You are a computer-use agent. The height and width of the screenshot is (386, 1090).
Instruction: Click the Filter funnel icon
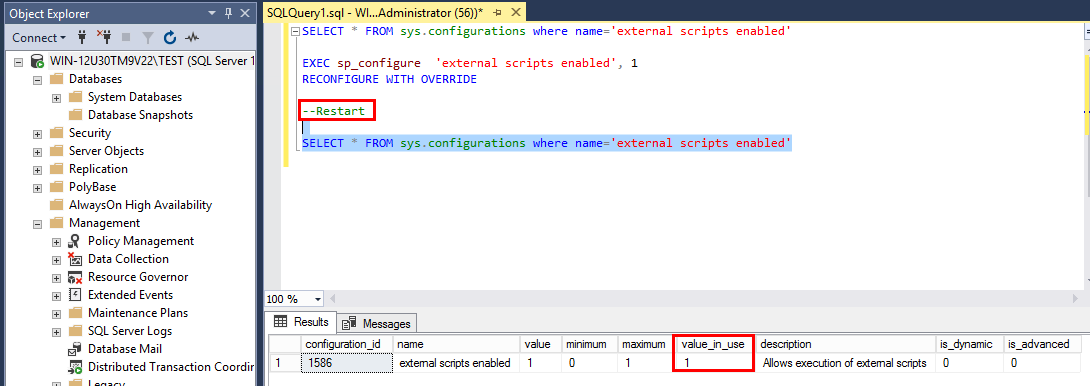point(147,37)
